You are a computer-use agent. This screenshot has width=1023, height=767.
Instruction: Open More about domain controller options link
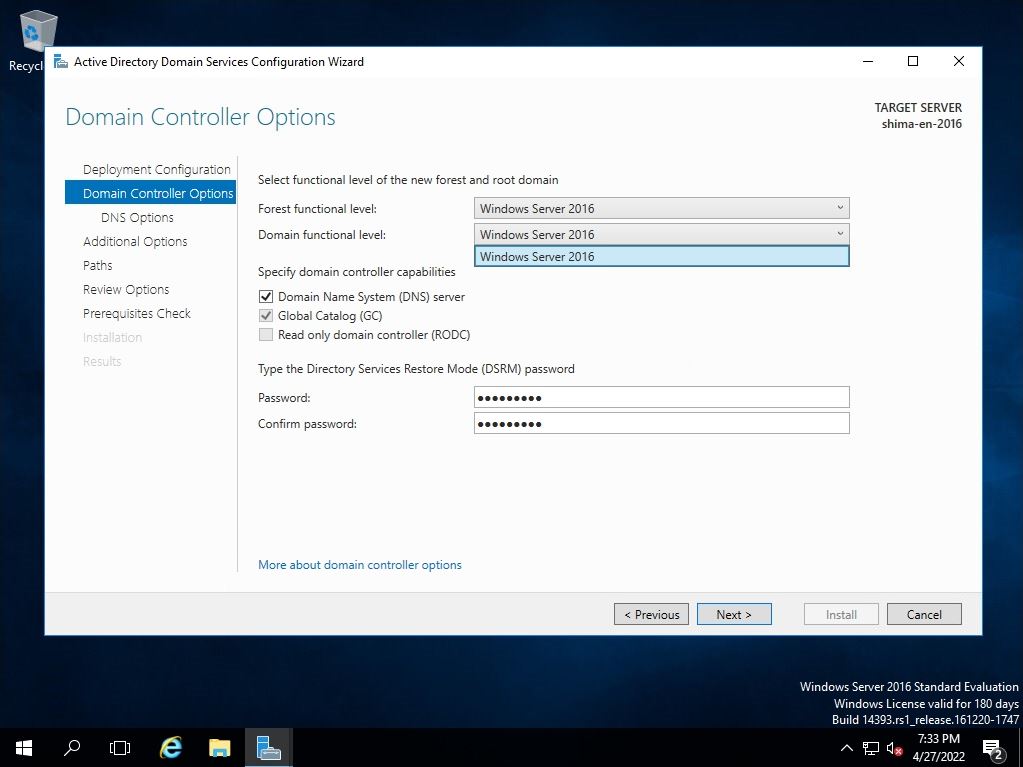click(x=359, y=565)
